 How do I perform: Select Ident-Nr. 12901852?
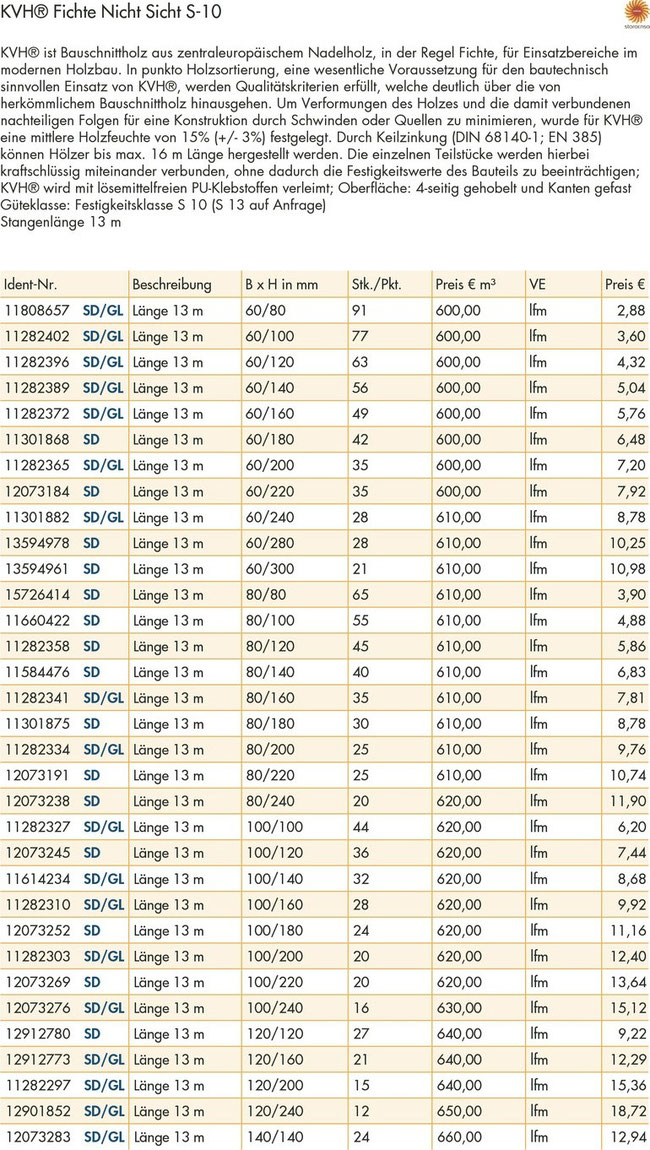tap(37, 1111)
